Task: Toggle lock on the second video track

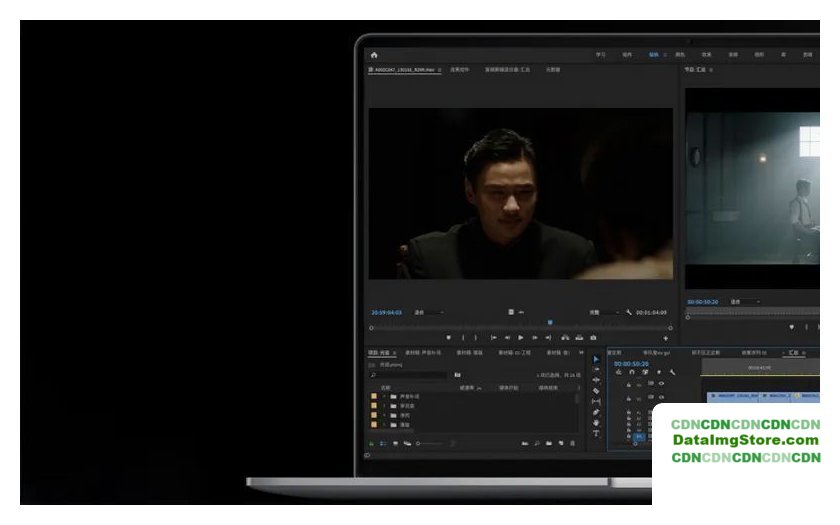Action: coord(628,399)
